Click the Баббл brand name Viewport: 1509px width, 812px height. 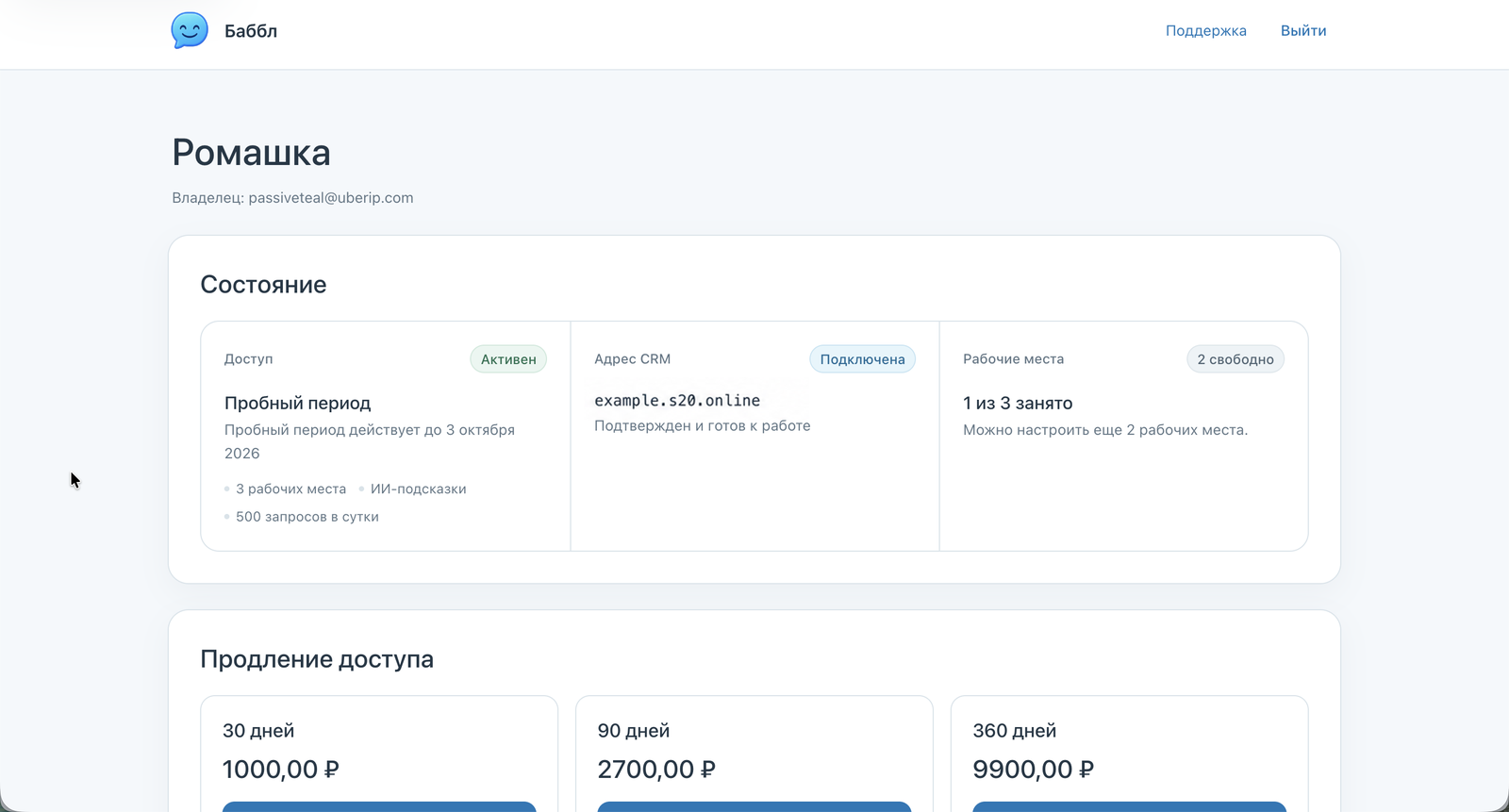click(251, 31)
